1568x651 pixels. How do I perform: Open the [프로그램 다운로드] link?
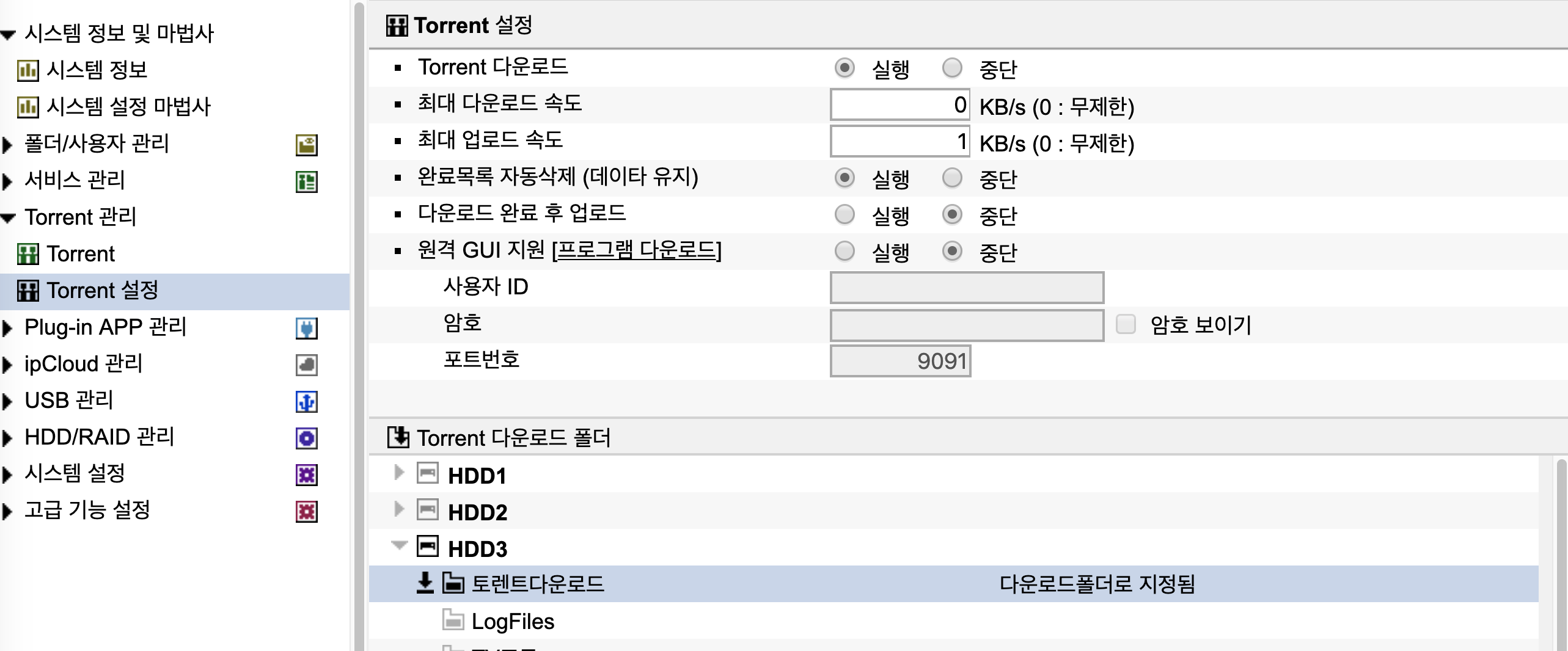tap(637, 250)
